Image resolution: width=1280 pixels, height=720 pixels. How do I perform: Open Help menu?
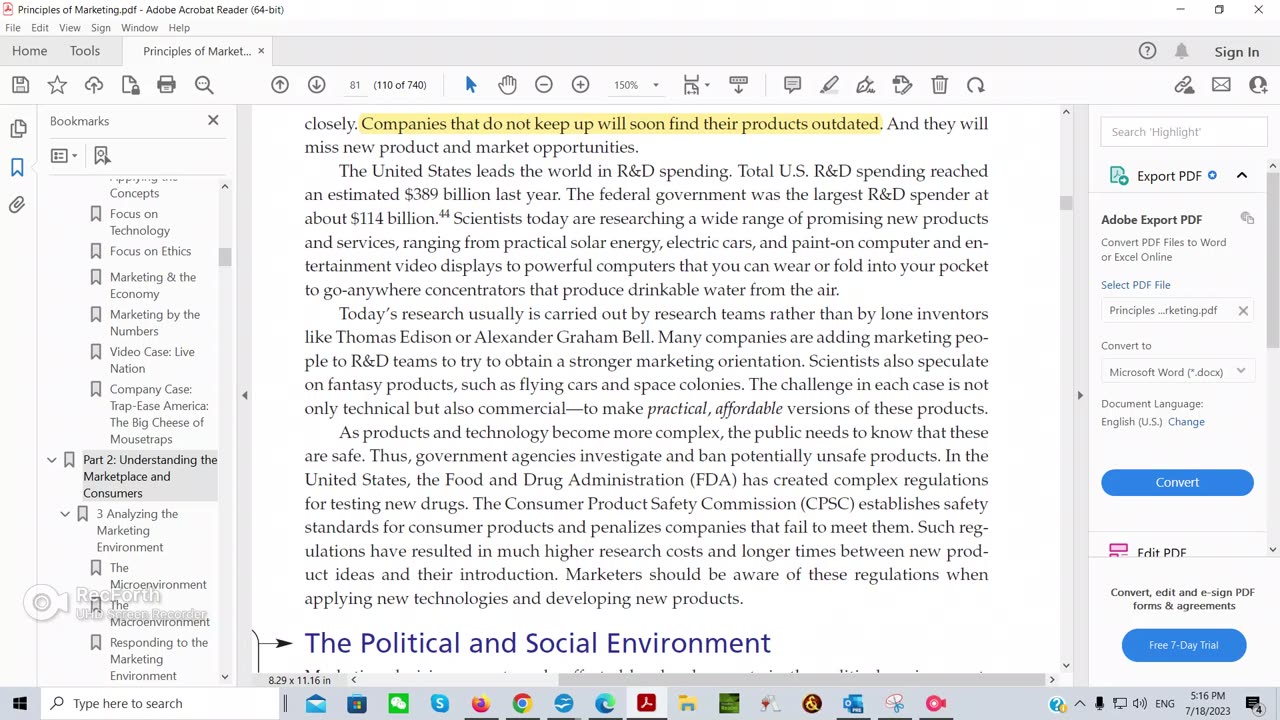179,28
